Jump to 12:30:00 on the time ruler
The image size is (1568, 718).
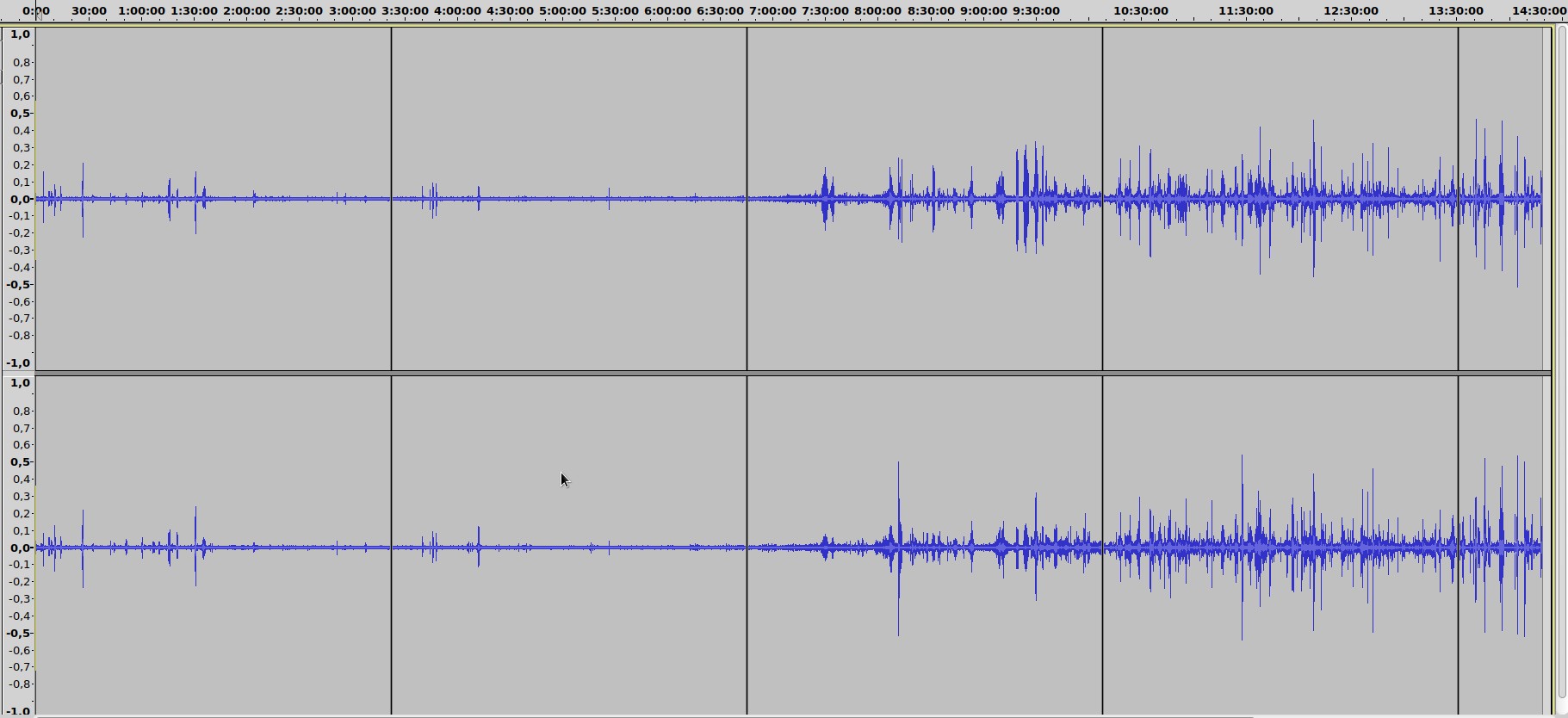pos(1351,10)
